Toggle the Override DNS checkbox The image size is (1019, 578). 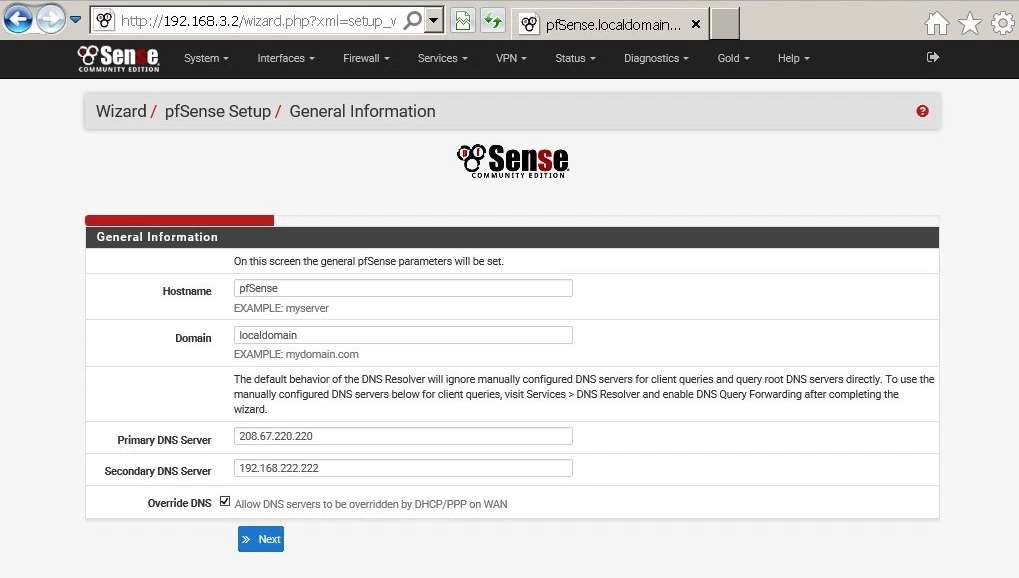coord(225,501)
